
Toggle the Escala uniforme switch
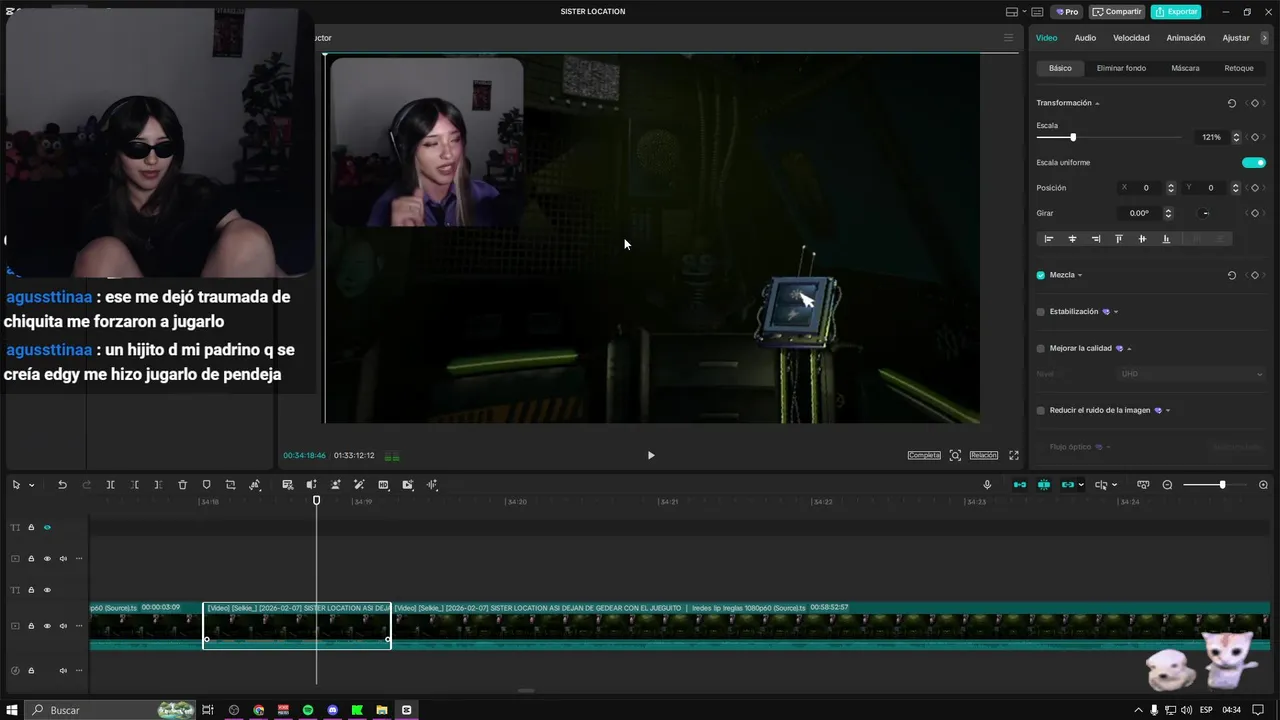(x=1254, y=162)
